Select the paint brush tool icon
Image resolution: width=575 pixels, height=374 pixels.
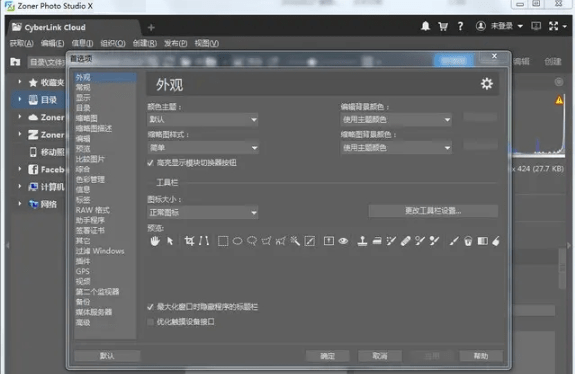(x=454, y=241)
